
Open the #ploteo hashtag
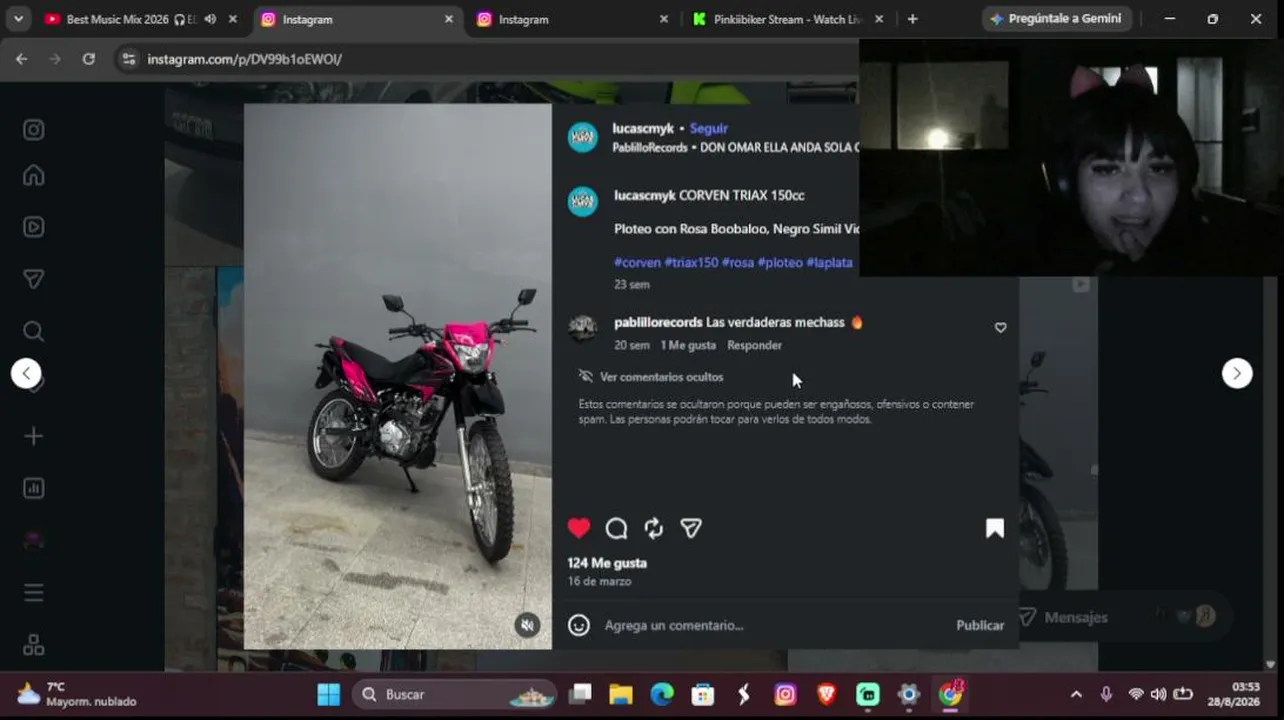(780, 262)
